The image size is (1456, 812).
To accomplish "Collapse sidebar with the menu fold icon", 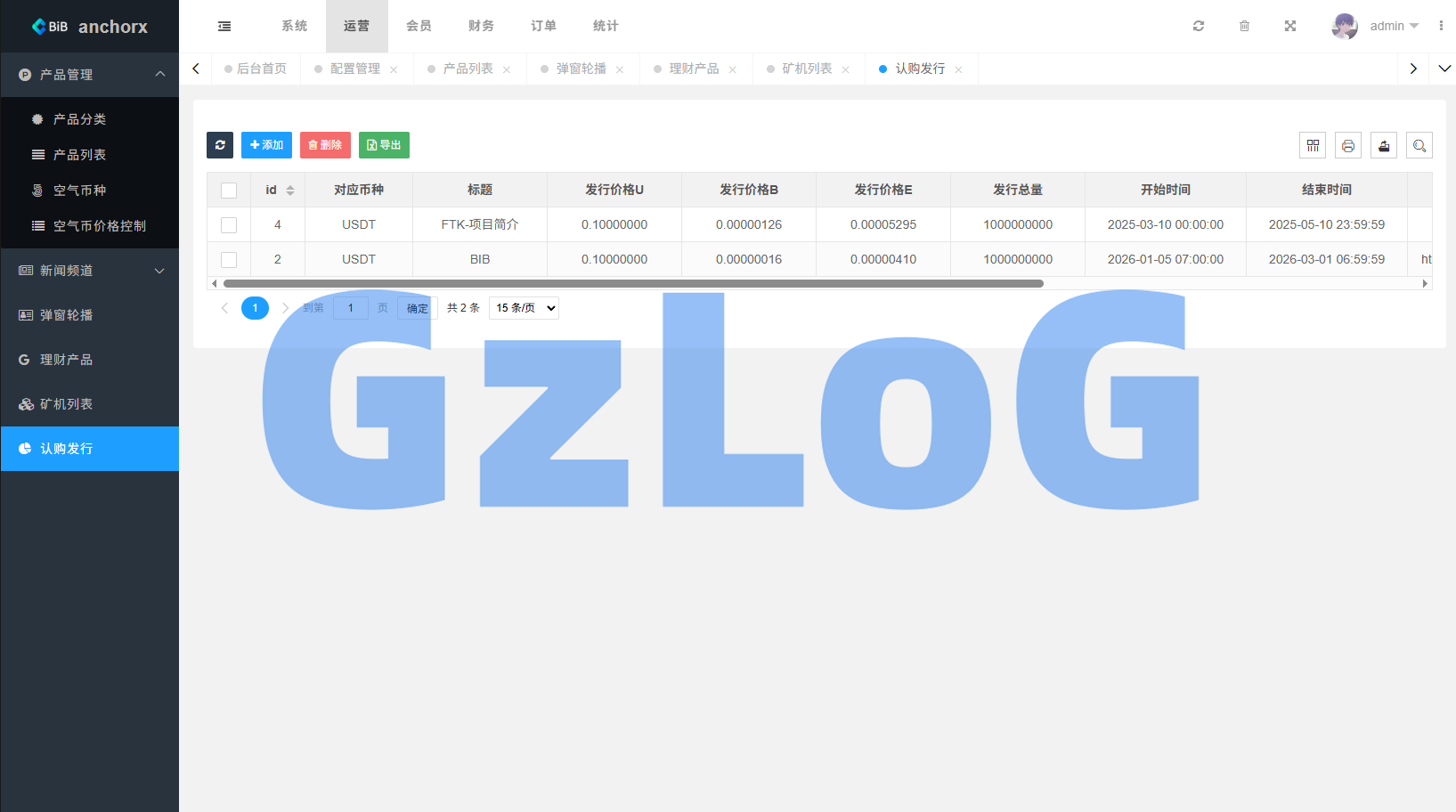I will (224, 26).
